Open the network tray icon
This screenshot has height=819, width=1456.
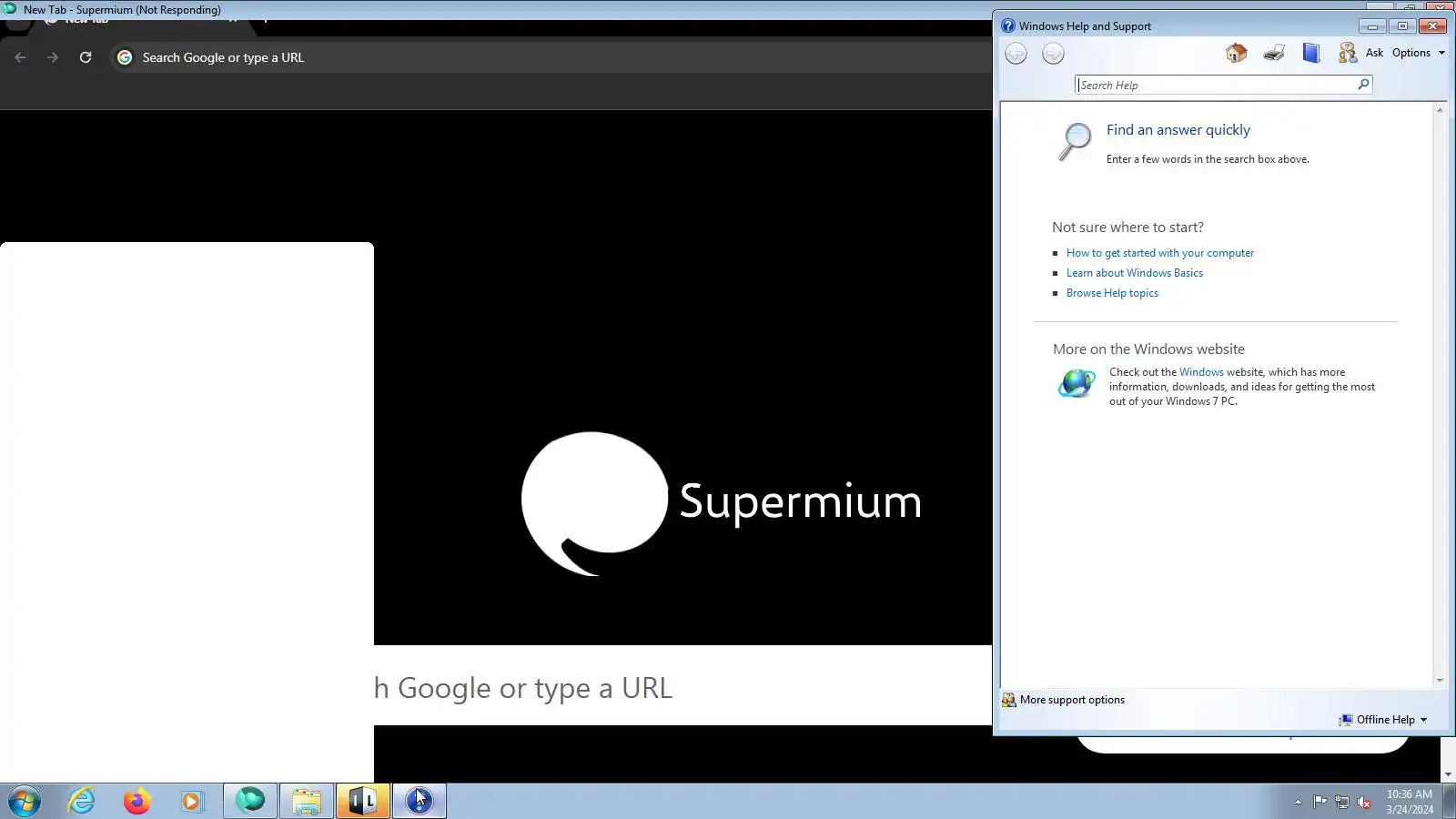[x=1342, y=802]
